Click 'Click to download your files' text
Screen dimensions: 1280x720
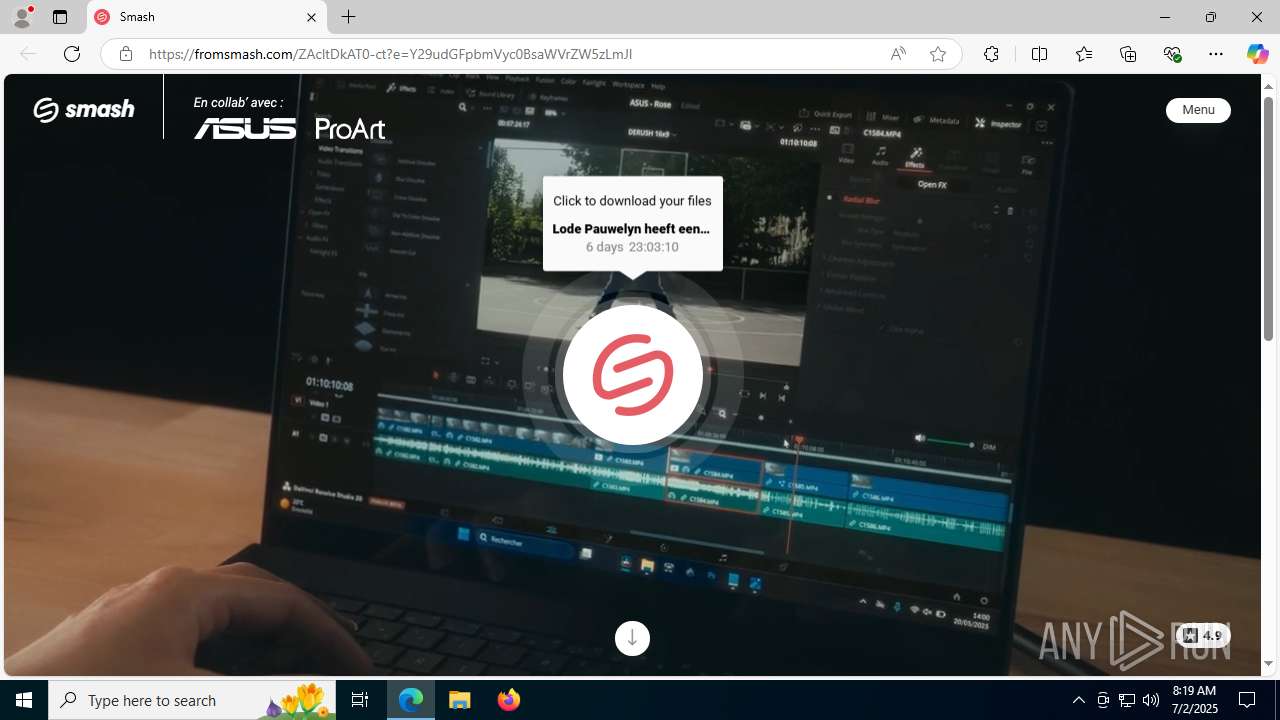pos(632,201)
